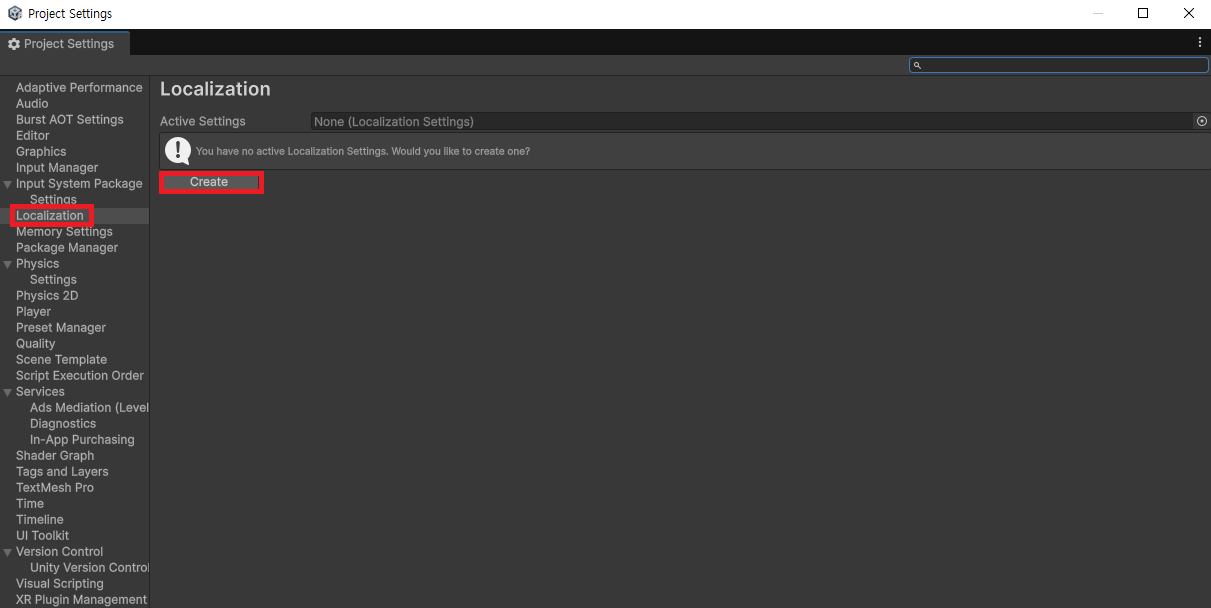
Task: Click the Unity logo in the title bar
Action: pos(14,14)
